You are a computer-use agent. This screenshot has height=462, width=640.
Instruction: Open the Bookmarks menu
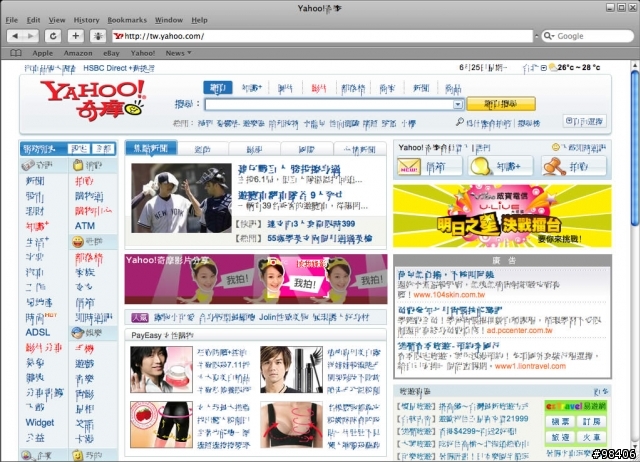127,20
